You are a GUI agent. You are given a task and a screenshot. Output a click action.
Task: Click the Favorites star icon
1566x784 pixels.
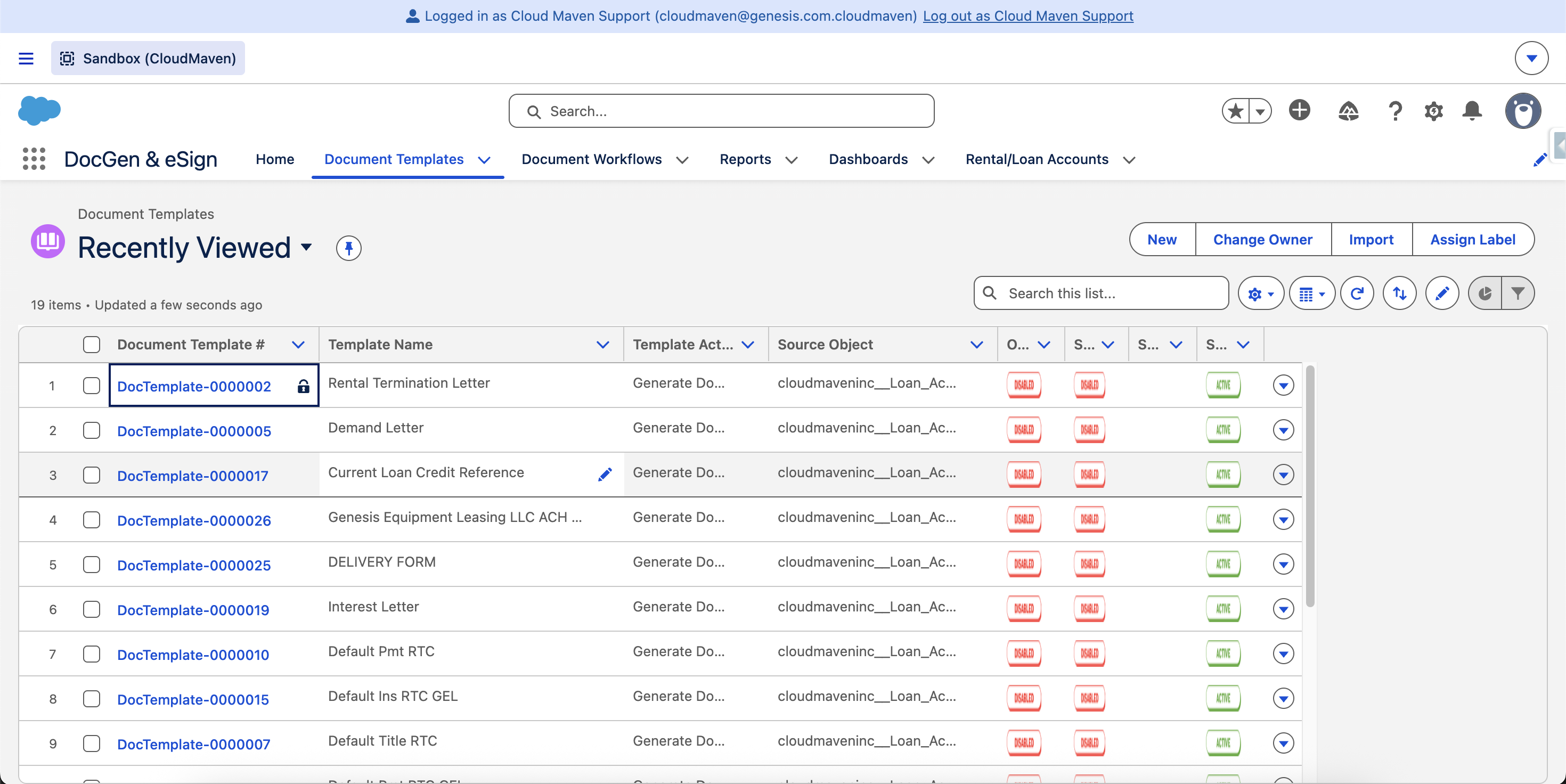(1235, 111)
